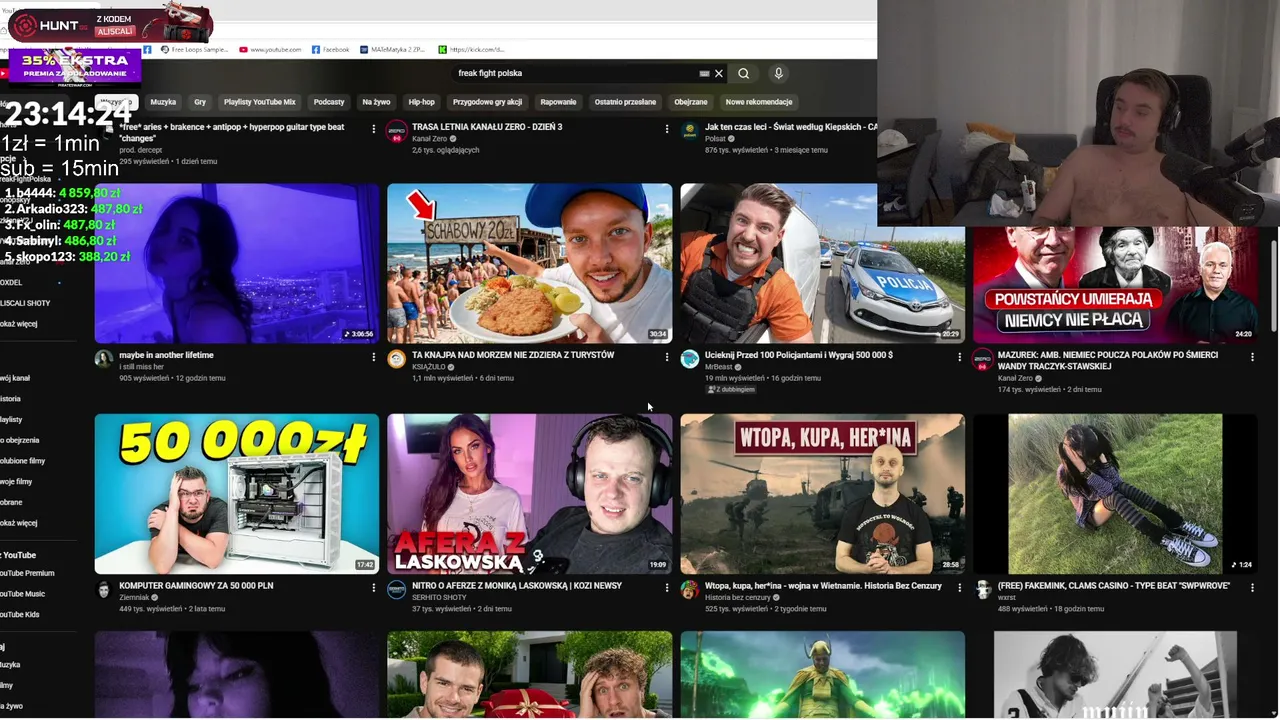
Task: Click Historia bez cenzury channel avatar
Action: tap(689, 590)
